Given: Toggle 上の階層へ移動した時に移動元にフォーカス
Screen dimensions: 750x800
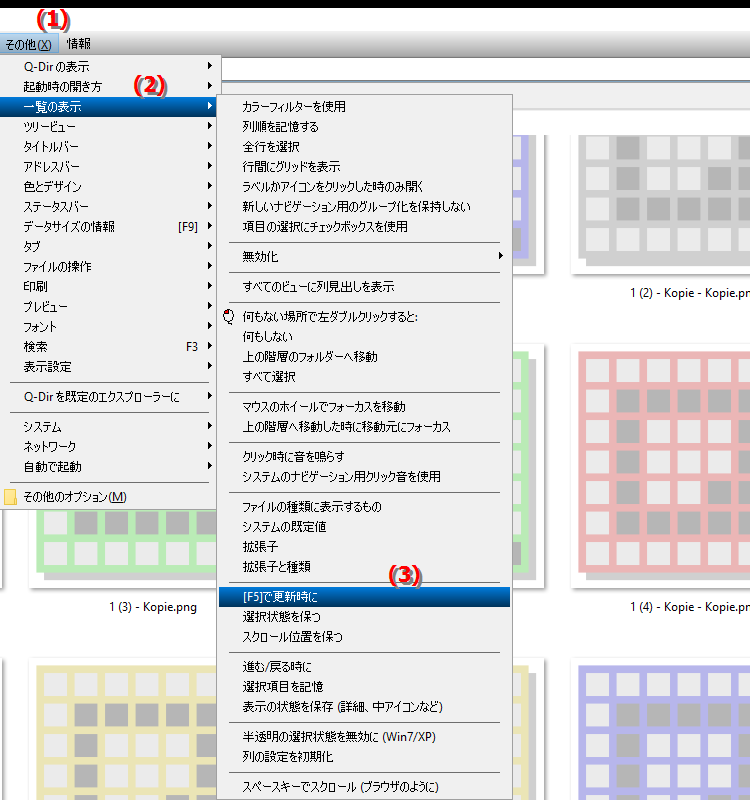Looking at the screenshot, I should tap(364, 427).
